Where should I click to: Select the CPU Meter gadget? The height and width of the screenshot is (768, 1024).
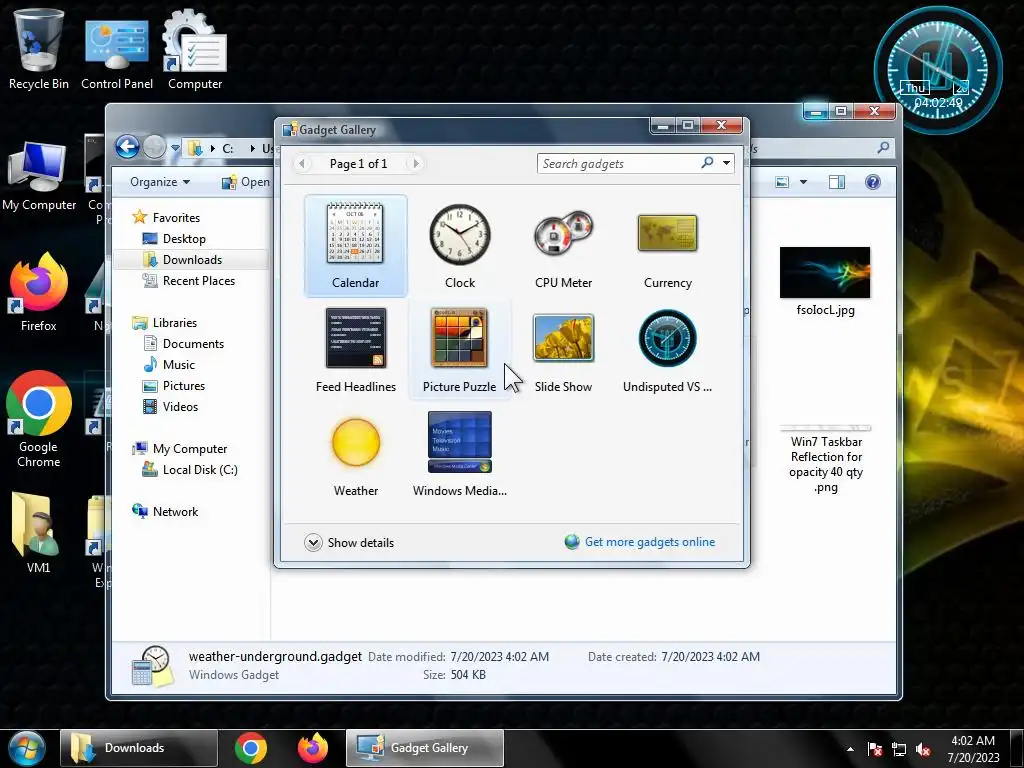pos(564,246)
